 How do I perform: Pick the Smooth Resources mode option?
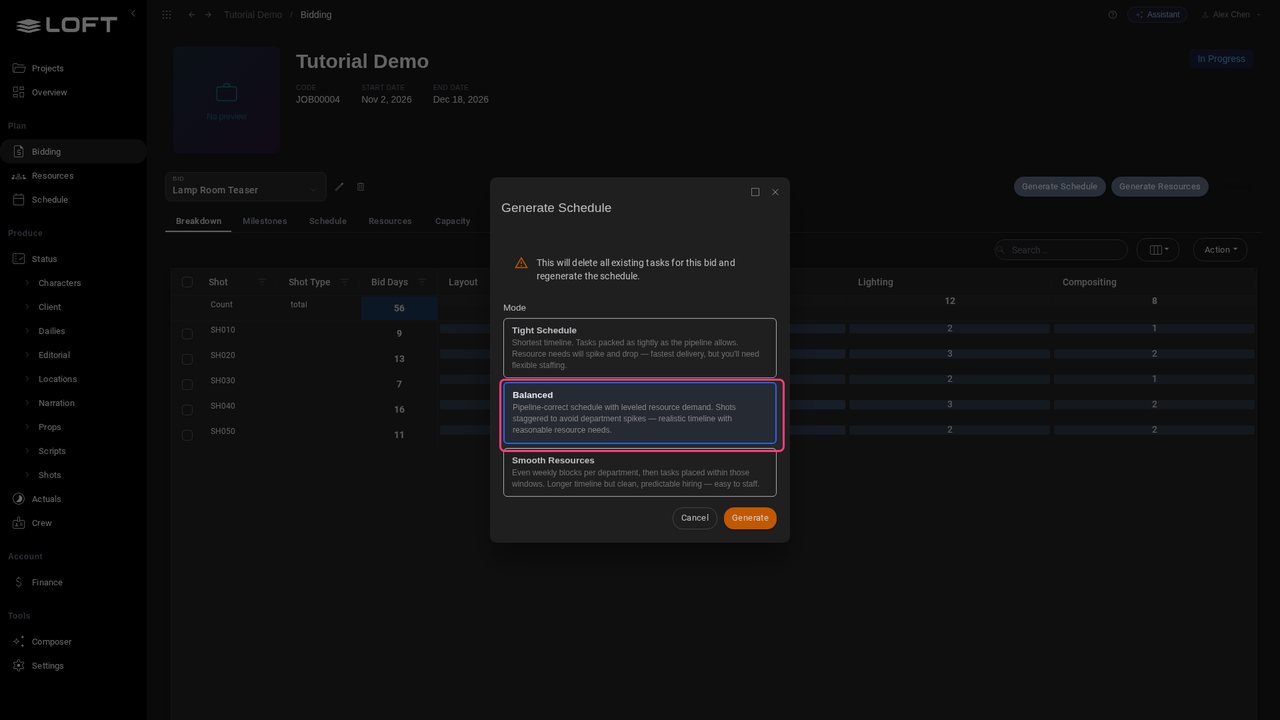click(640, 472)
